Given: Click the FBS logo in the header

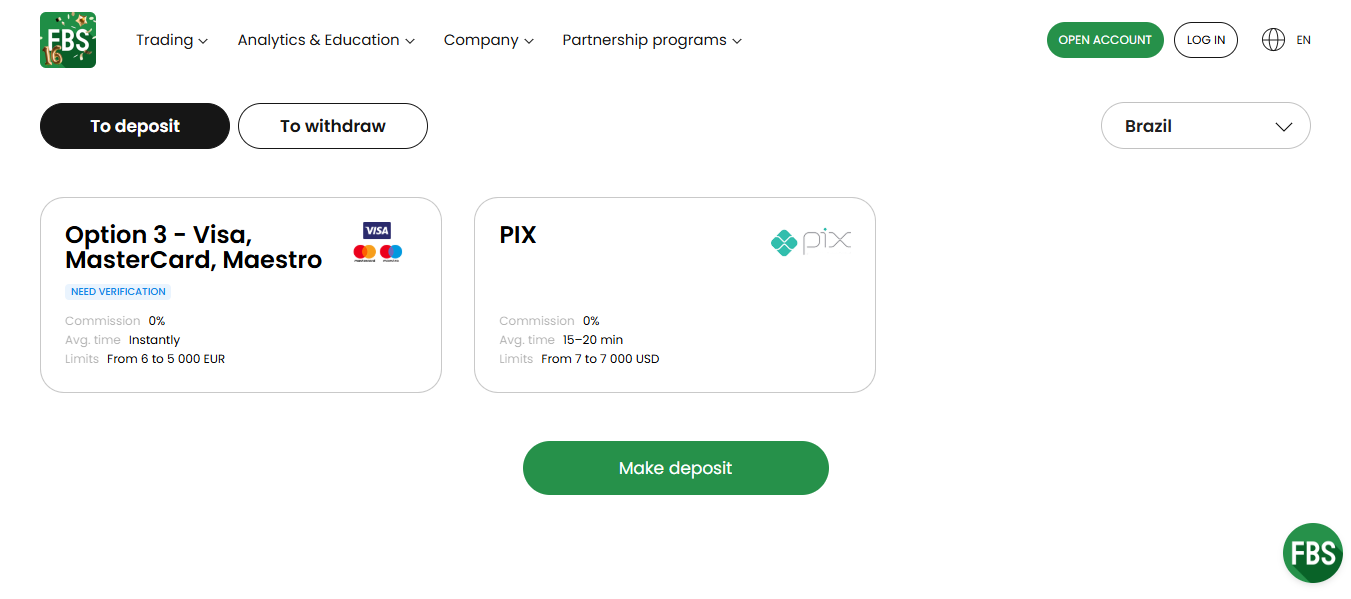Looking at the screenshot, I should pyautogui.click(x=67, y=39).
